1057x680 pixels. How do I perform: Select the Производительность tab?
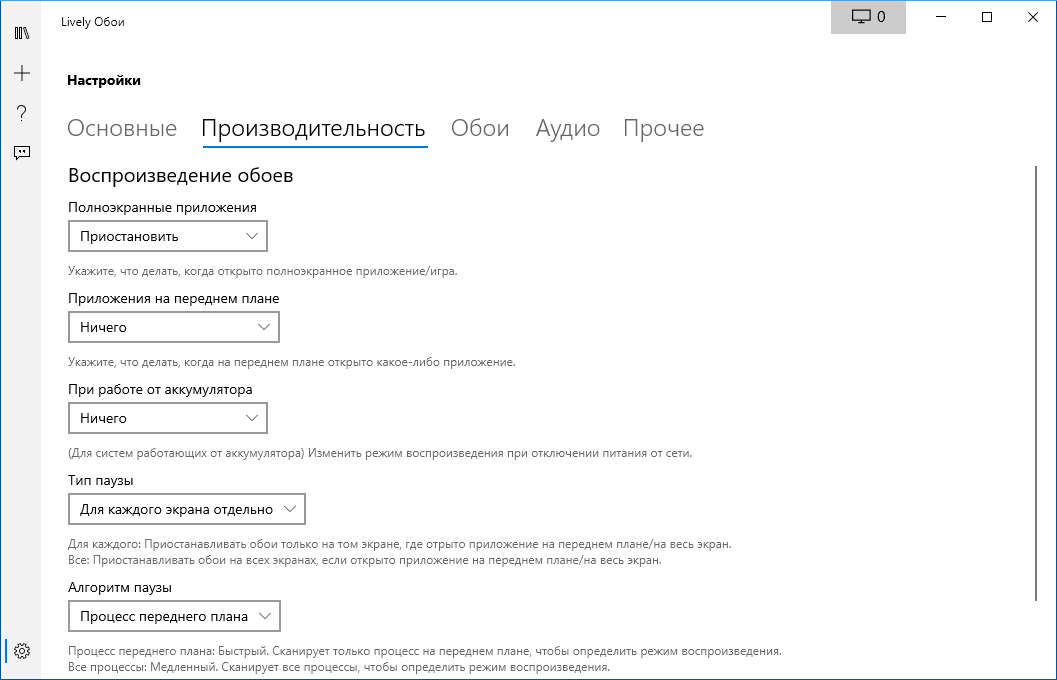313,128
